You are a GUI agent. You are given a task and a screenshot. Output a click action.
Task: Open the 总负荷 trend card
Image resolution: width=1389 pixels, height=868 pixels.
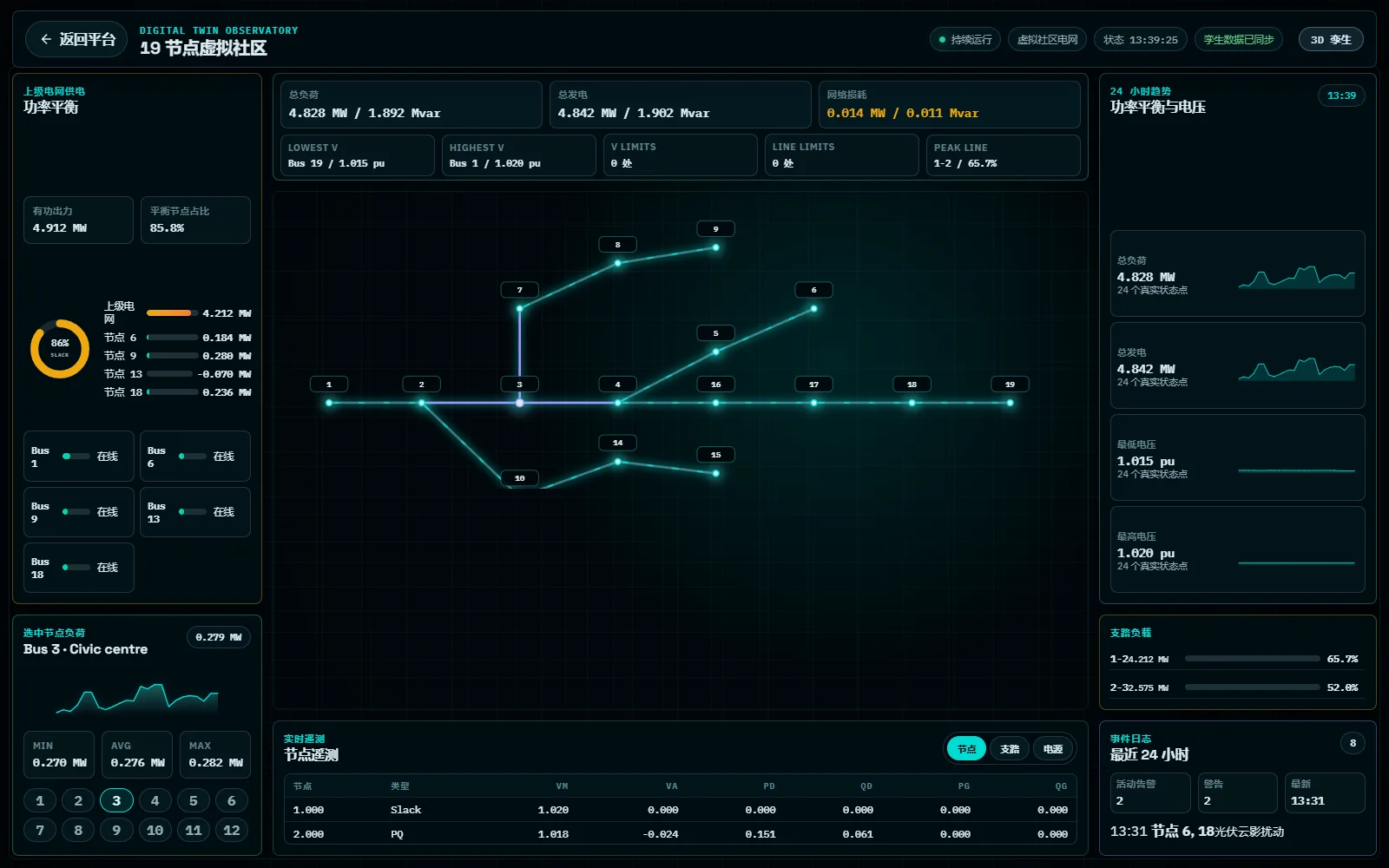[x=1237, y=273]
